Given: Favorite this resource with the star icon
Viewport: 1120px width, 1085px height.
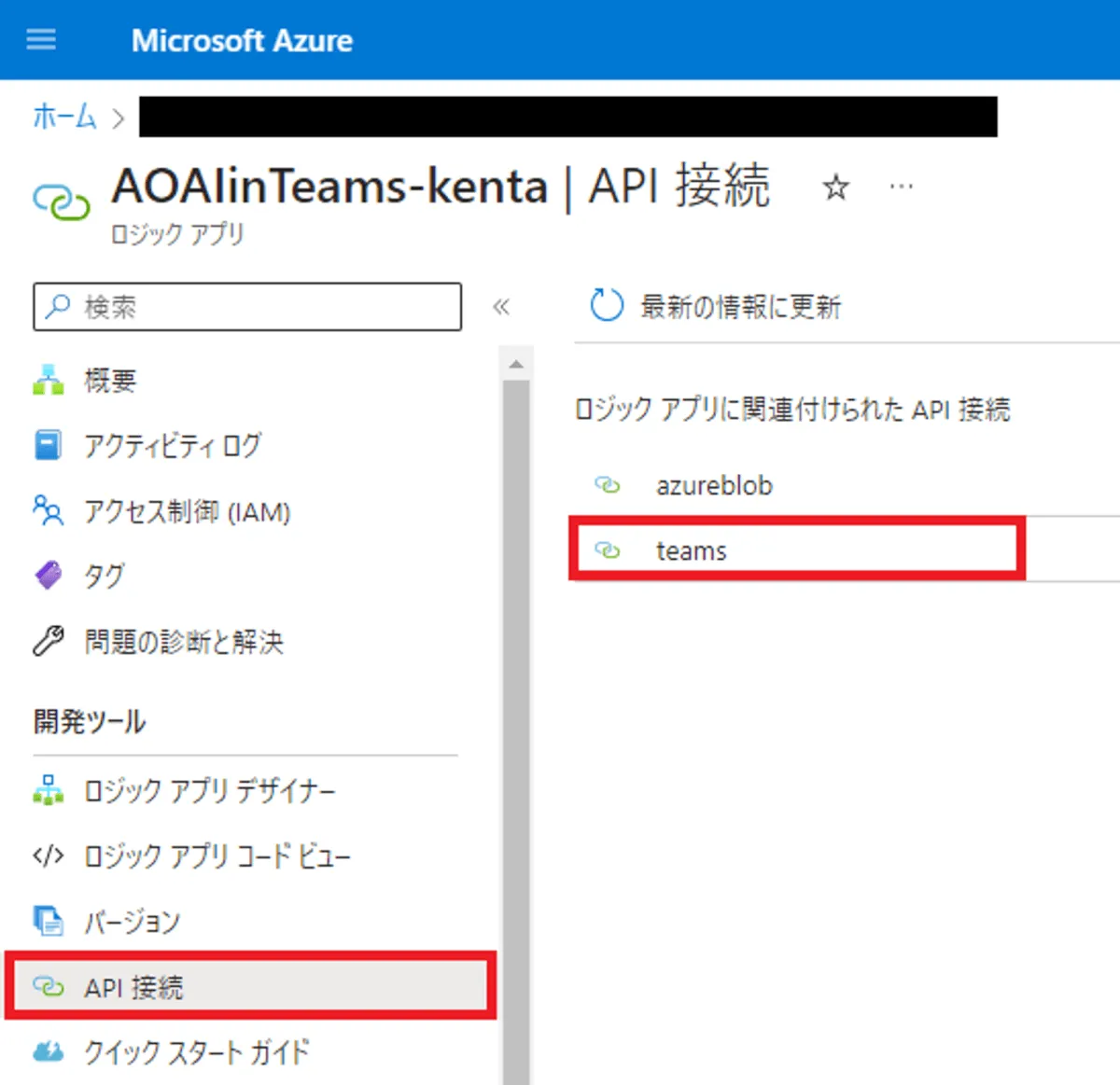Looking at the screenshot, I should 835,188.
